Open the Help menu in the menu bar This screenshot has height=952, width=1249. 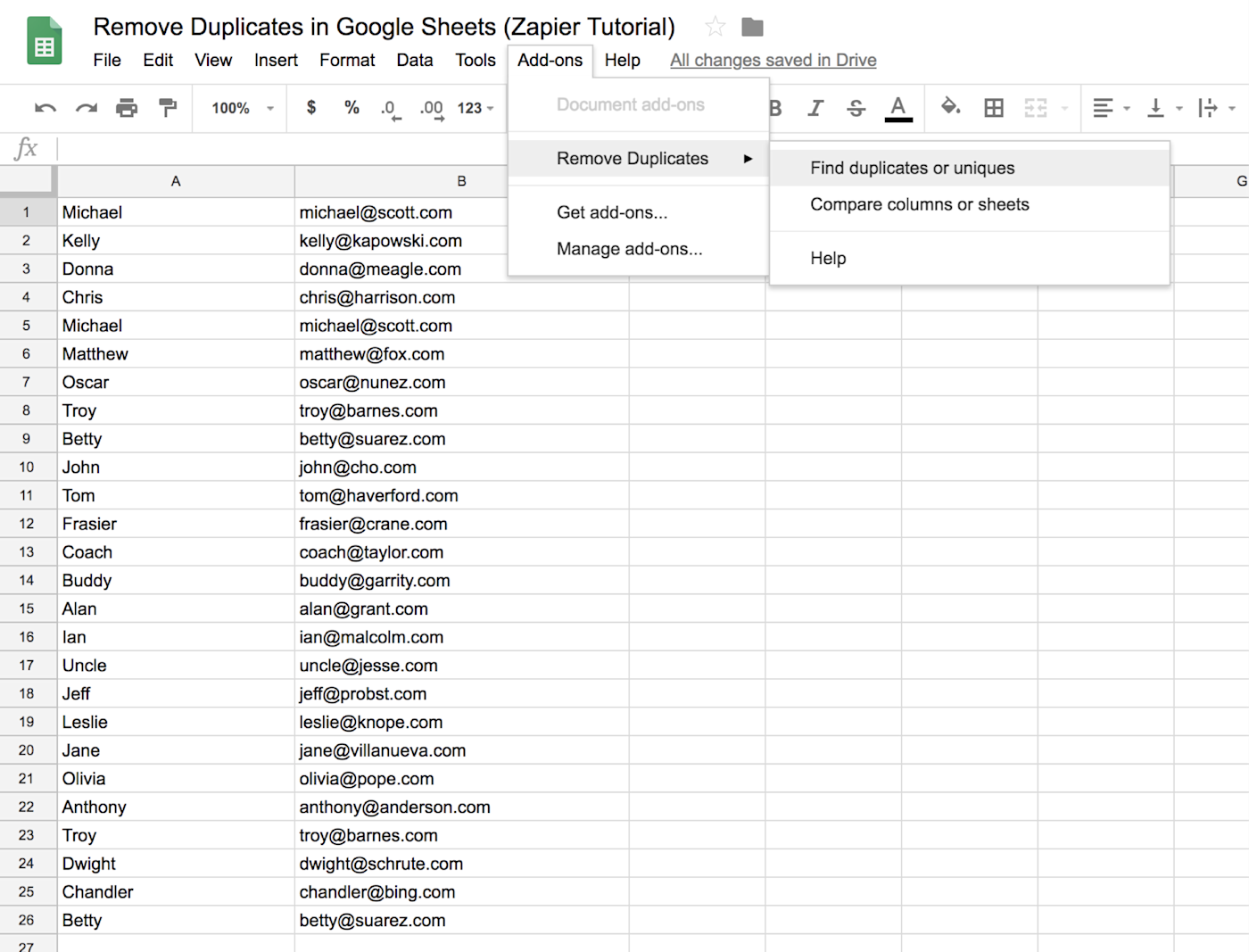coord(623,60)
